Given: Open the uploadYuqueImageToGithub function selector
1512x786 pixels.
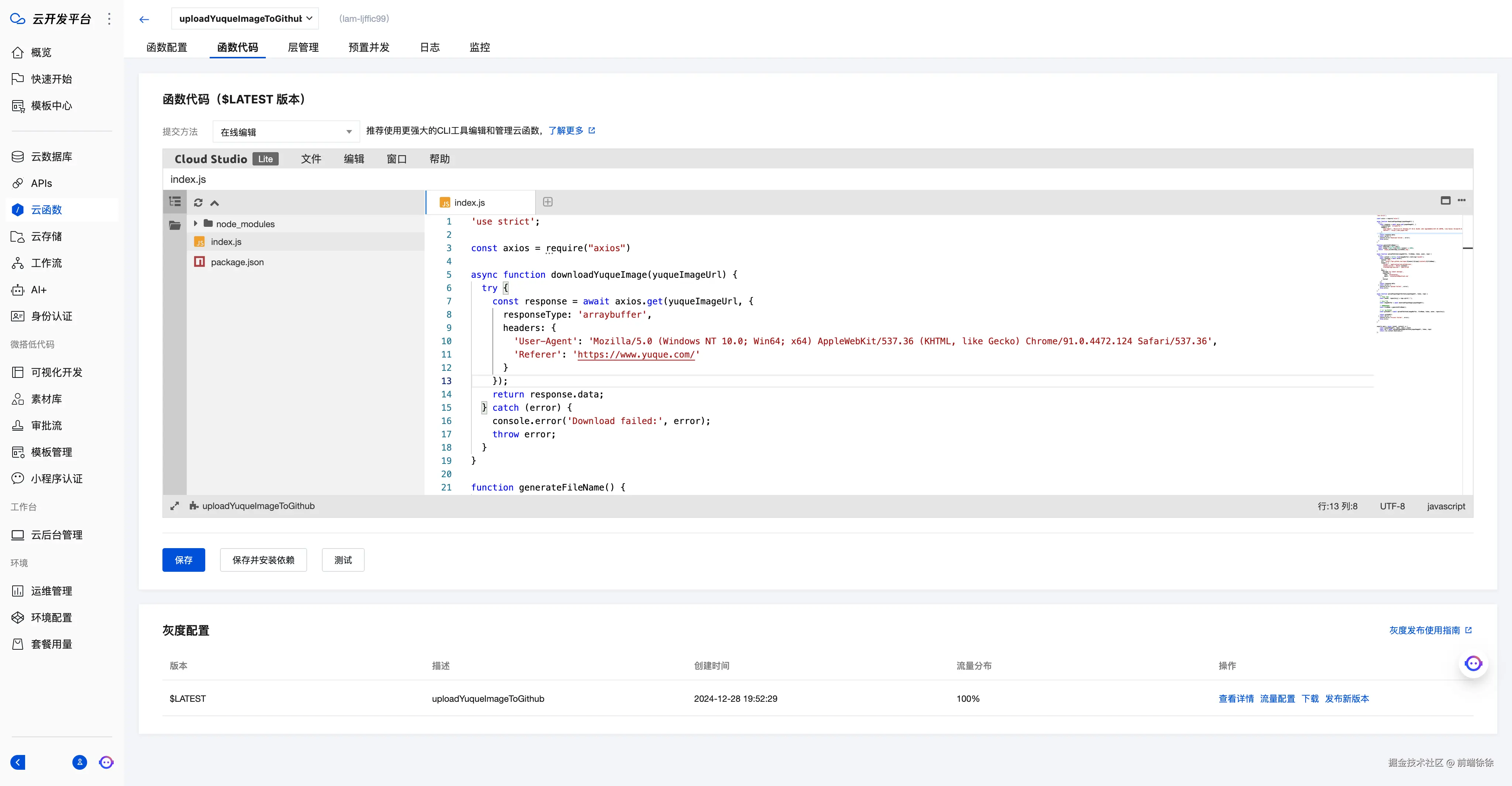Looking at the screenshot, I should [x=245, y=18].
